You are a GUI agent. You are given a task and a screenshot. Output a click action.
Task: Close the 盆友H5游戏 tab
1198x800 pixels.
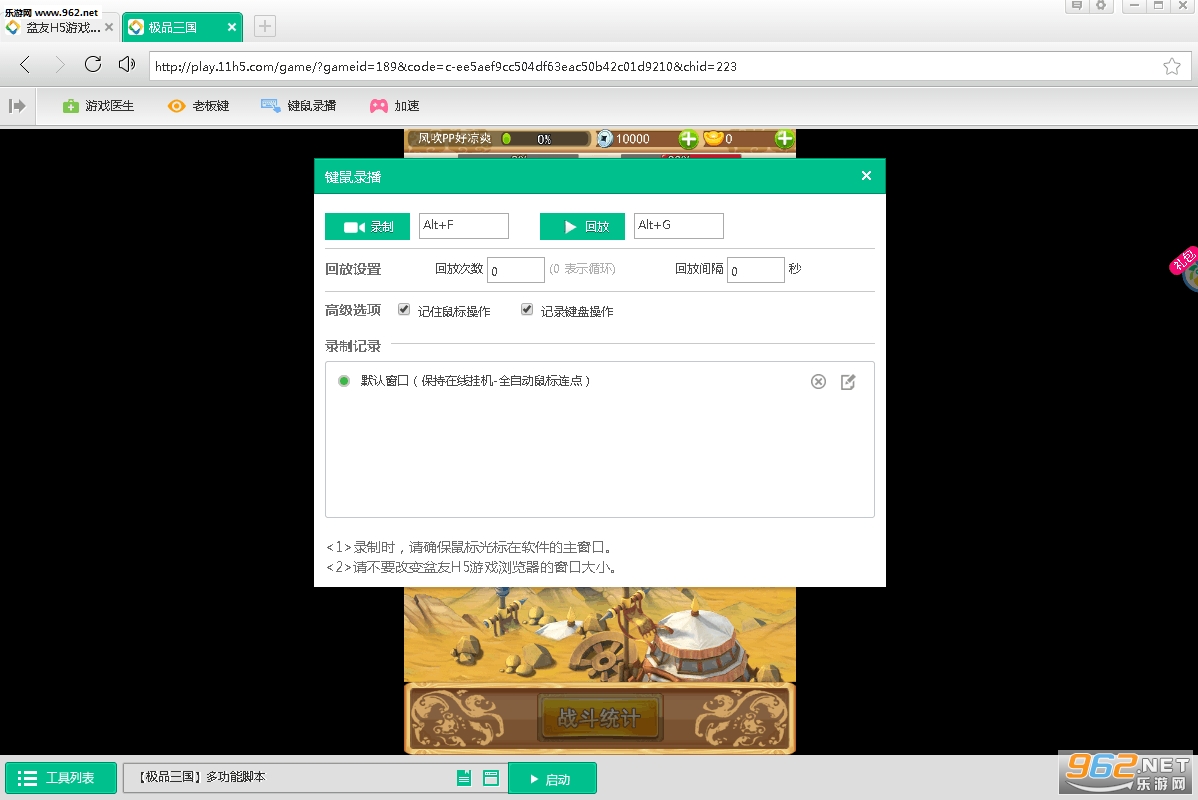click(x=109, y=27)
